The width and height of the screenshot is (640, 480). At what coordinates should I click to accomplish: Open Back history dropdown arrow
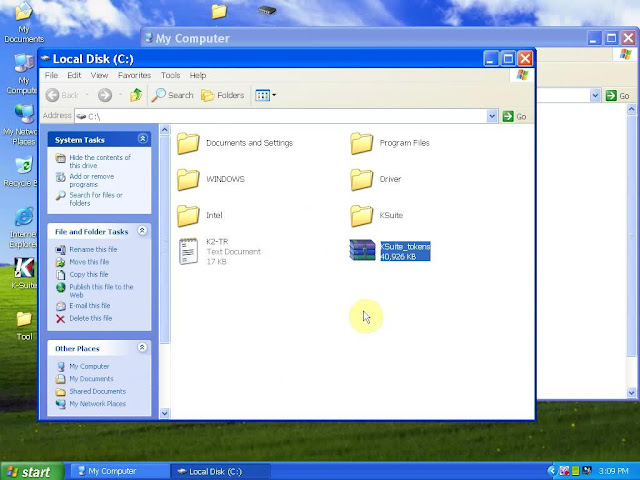click(x=87, y=95)
